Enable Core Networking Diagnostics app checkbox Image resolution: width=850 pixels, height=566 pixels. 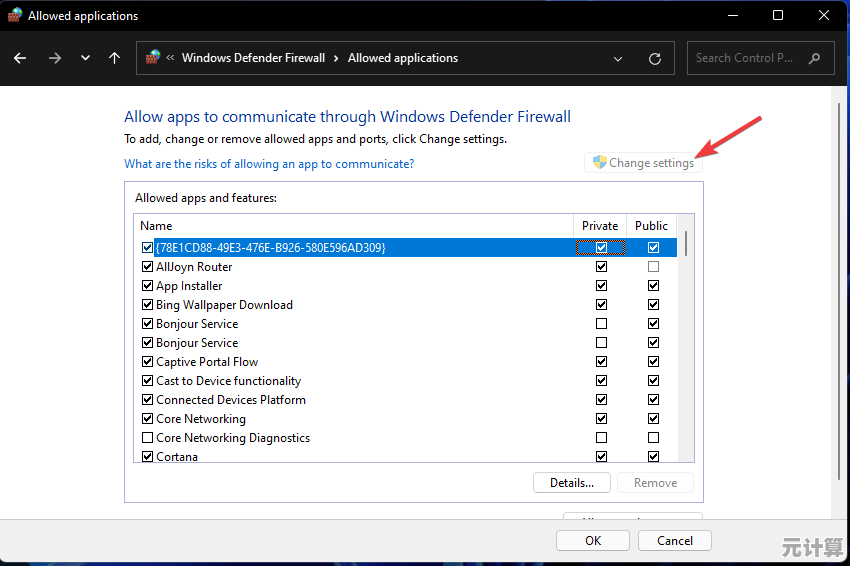pos(148,438)
